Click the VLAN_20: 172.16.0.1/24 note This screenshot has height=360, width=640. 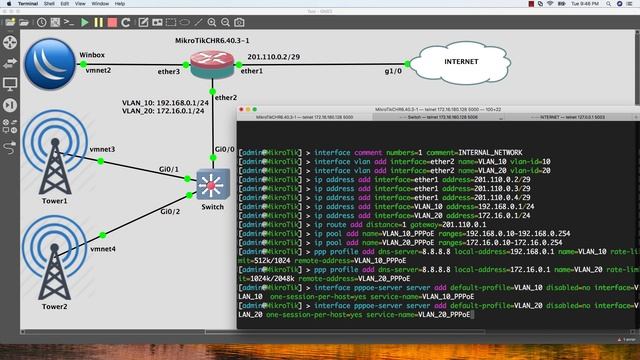[x=163, y=111]
